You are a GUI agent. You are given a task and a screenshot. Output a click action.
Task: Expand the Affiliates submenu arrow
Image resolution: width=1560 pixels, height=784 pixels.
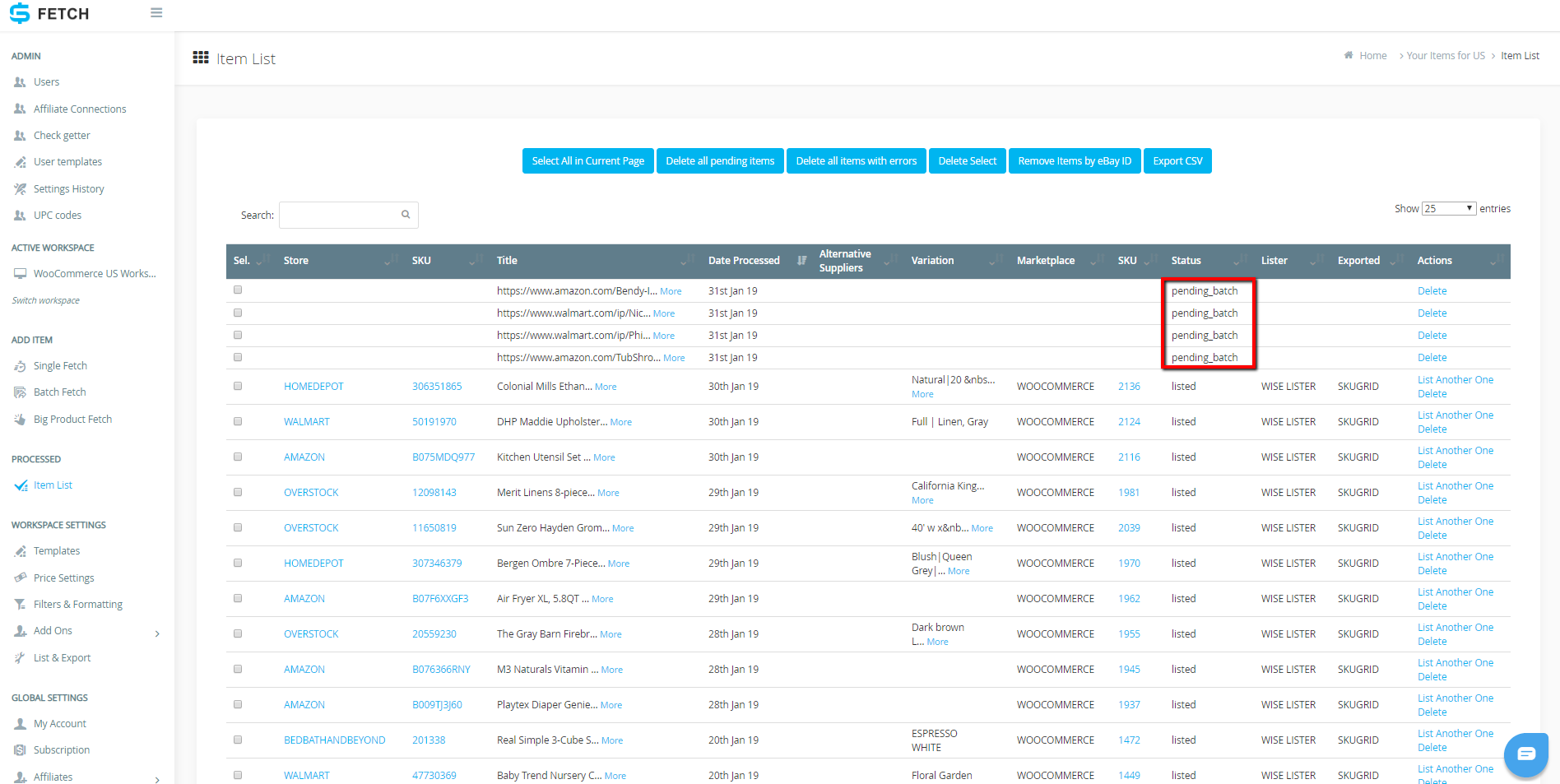157,779
